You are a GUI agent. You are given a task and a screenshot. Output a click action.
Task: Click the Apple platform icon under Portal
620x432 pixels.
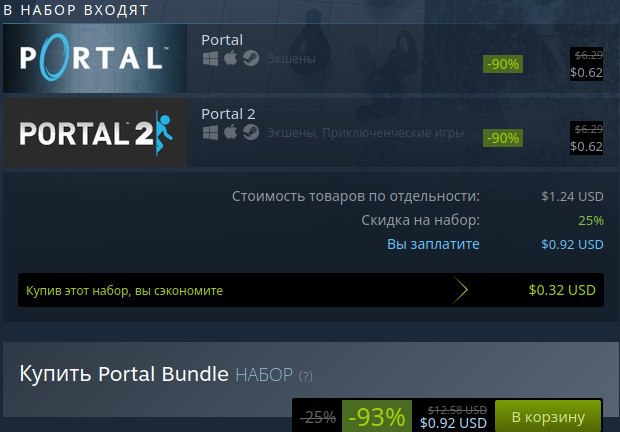[x=231, y=58]
